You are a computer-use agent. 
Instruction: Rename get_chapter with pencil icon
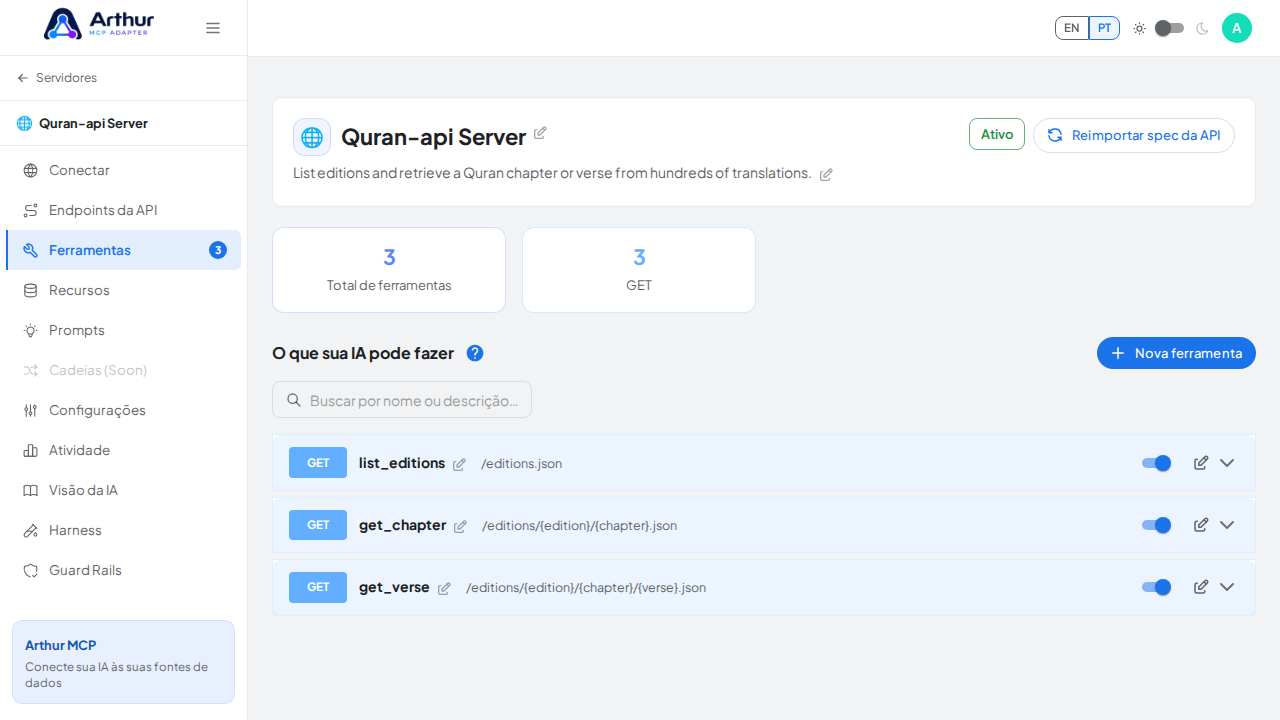pyautogui.click(x=460, y=526)
